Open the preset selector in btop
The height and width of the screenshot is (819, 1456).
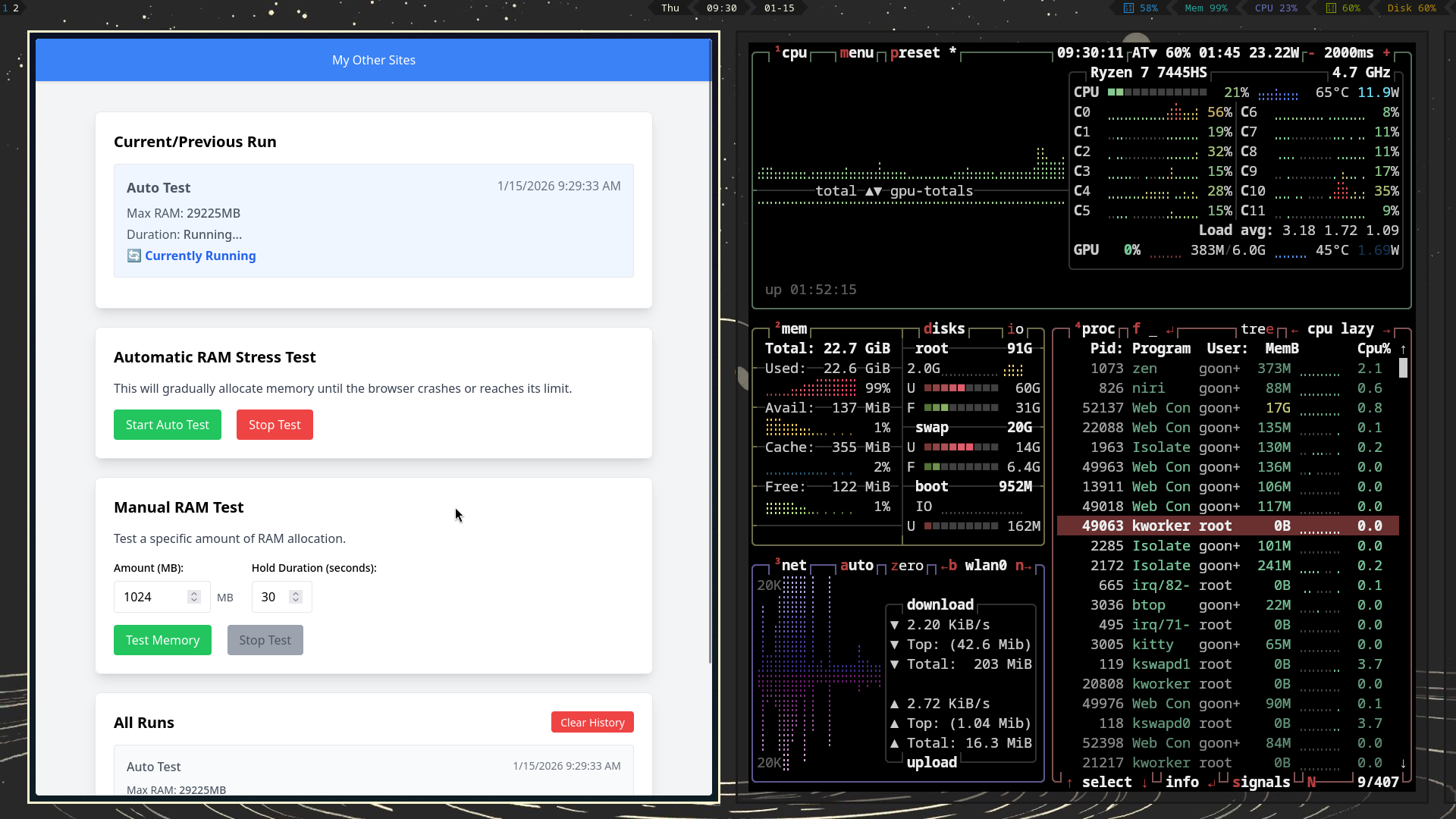[x=915, y=53]
